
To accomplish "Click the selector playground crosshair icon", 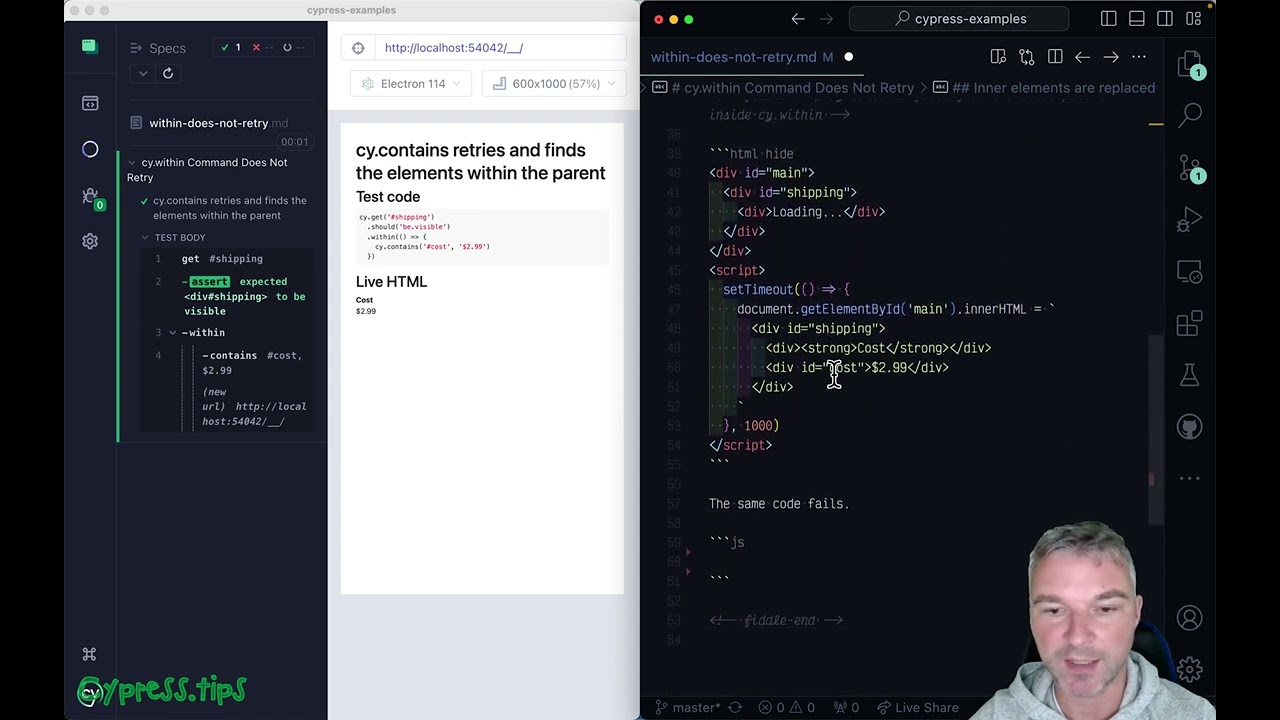I will click(x=358, y=48).
